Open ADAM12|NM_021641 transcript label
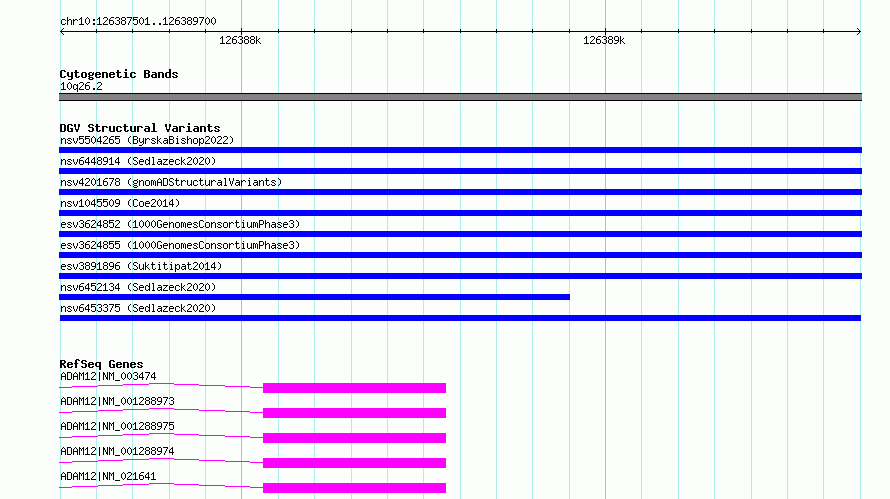This screenshot has height=499, width=890. coord(108,476)
